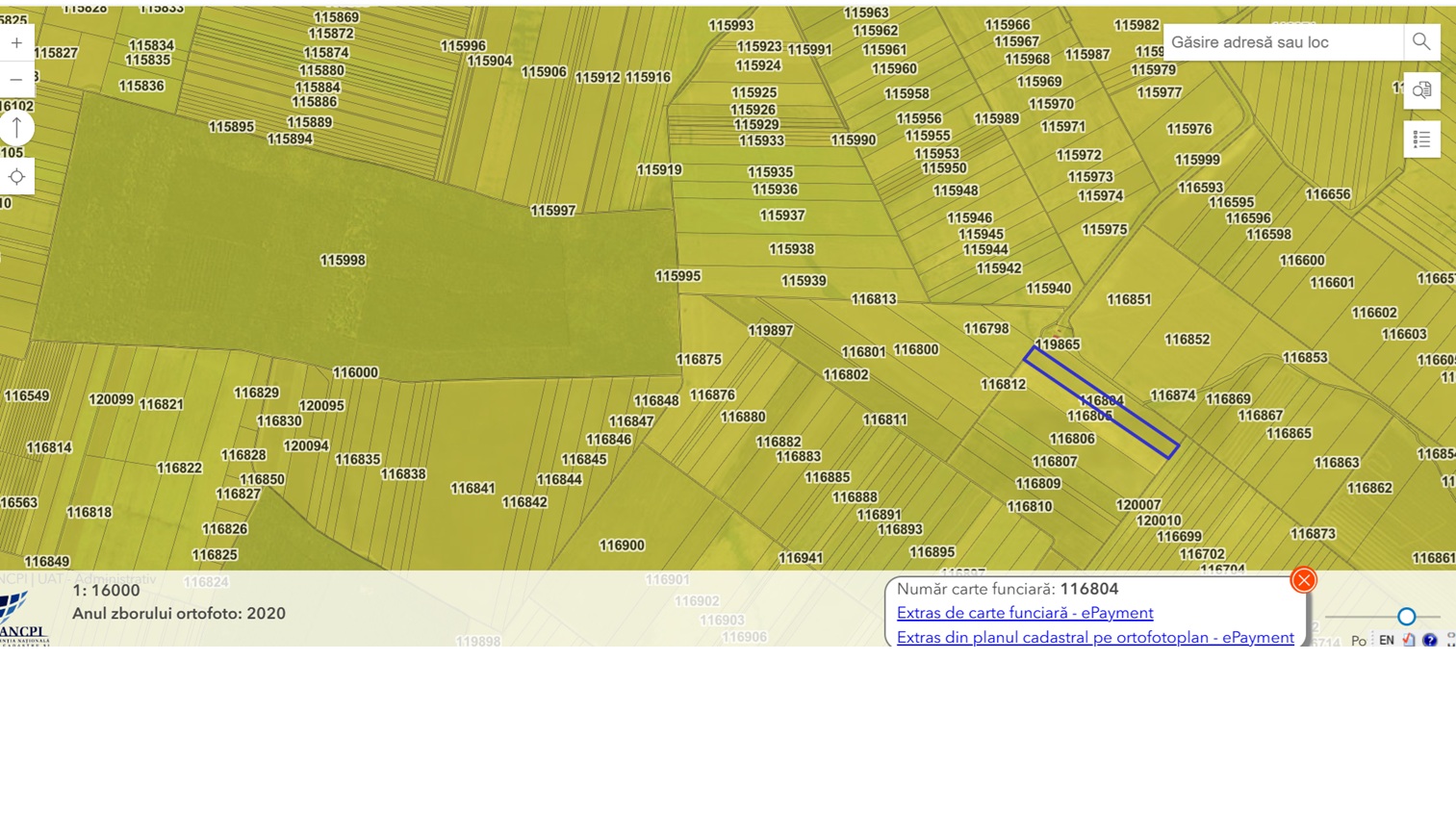This screenshot has height=838, width=1456.
Task: Switch EN language indicator
Action: [x=1387, y=640]
